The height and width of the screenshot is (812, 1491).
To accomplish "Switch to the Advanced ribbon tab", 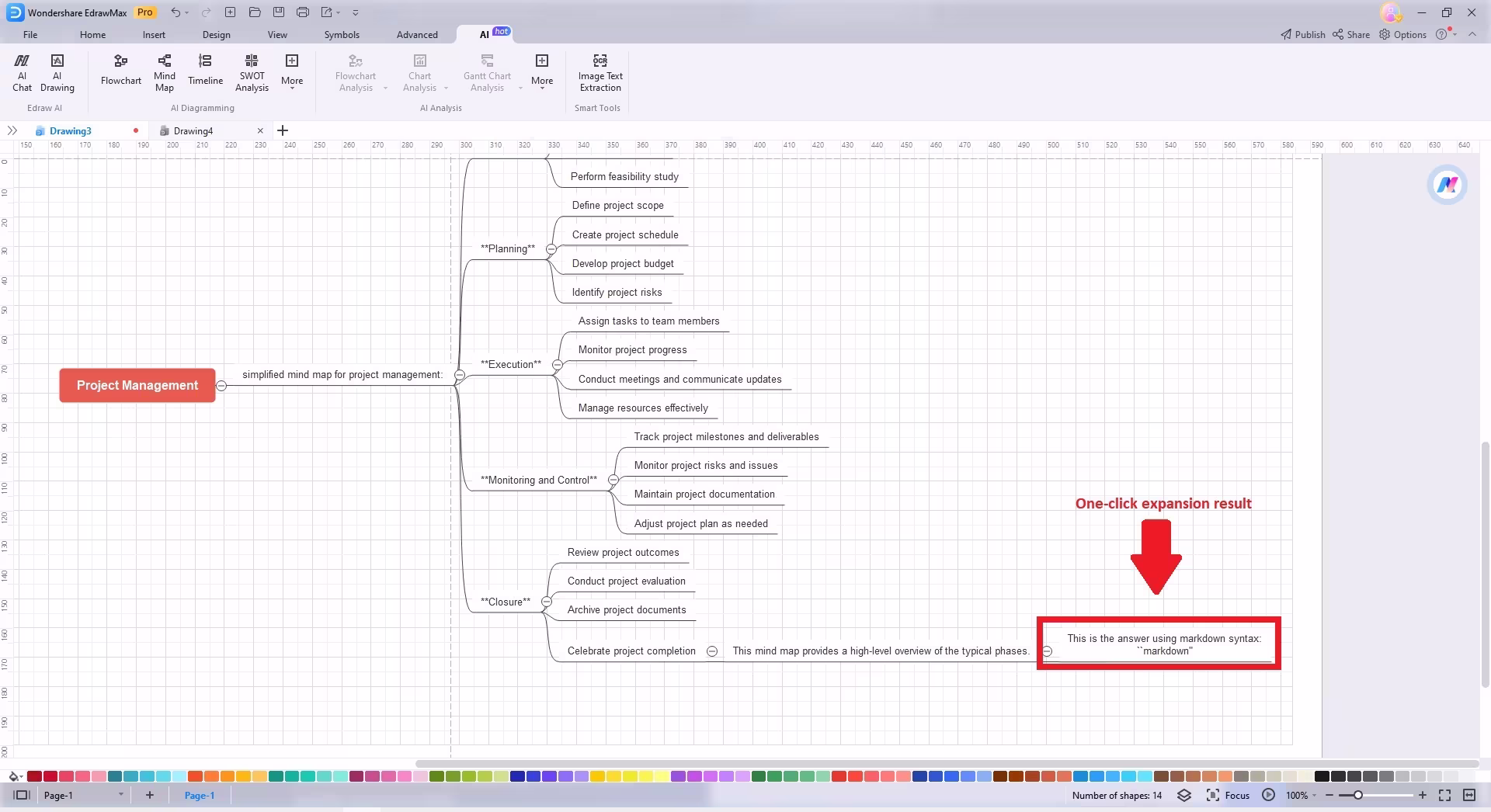I will pyautogui.click(x=417, y=35).
